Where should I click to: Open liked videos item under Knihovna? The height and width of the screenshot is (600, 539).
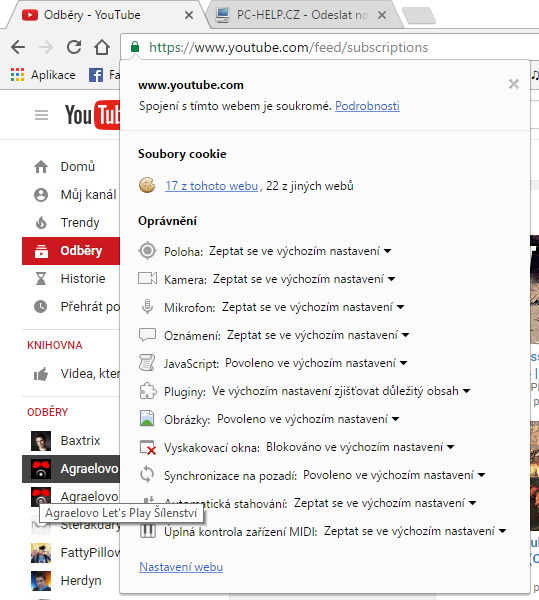(x=71, y=374)
